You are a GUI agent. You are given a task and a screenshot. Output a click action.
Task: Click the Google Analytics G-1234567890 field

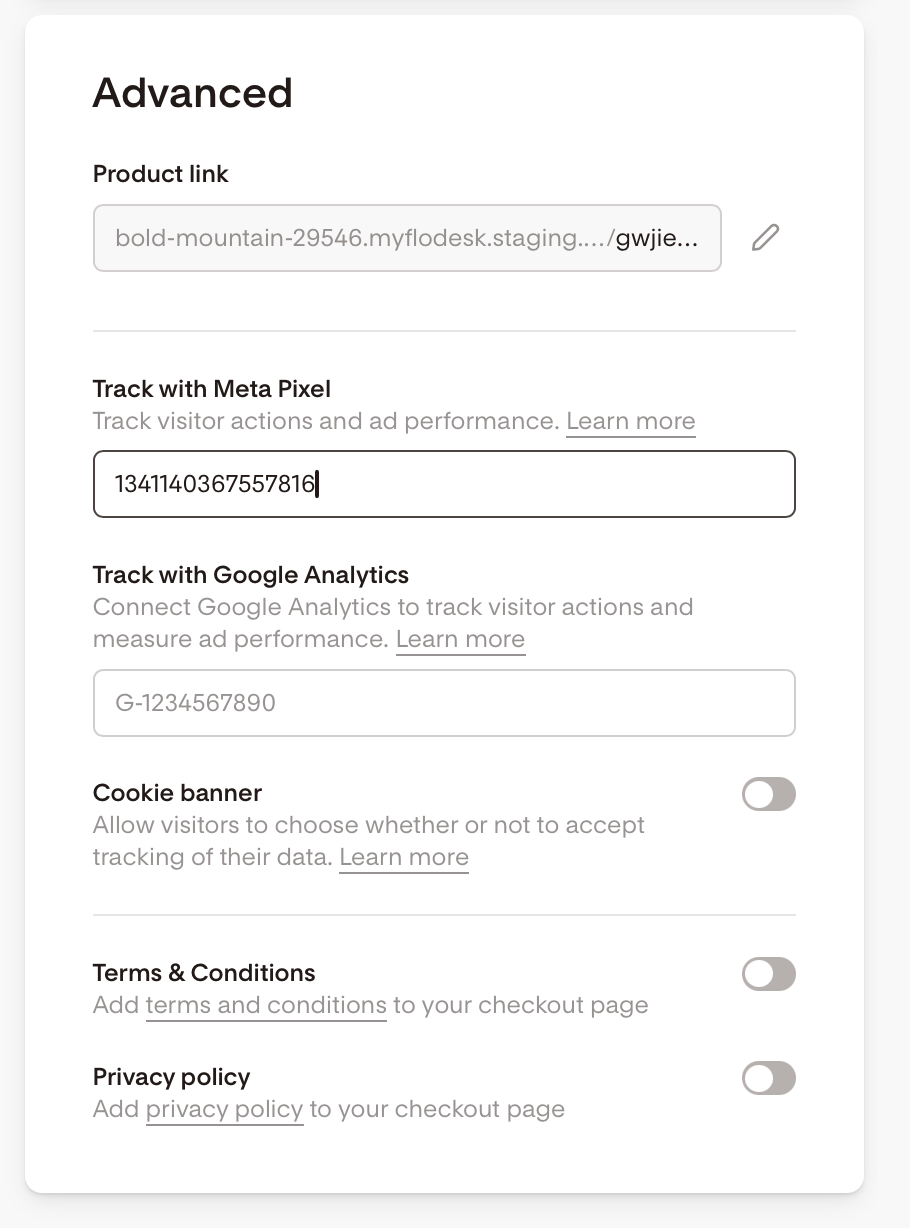tap(444, 703)
